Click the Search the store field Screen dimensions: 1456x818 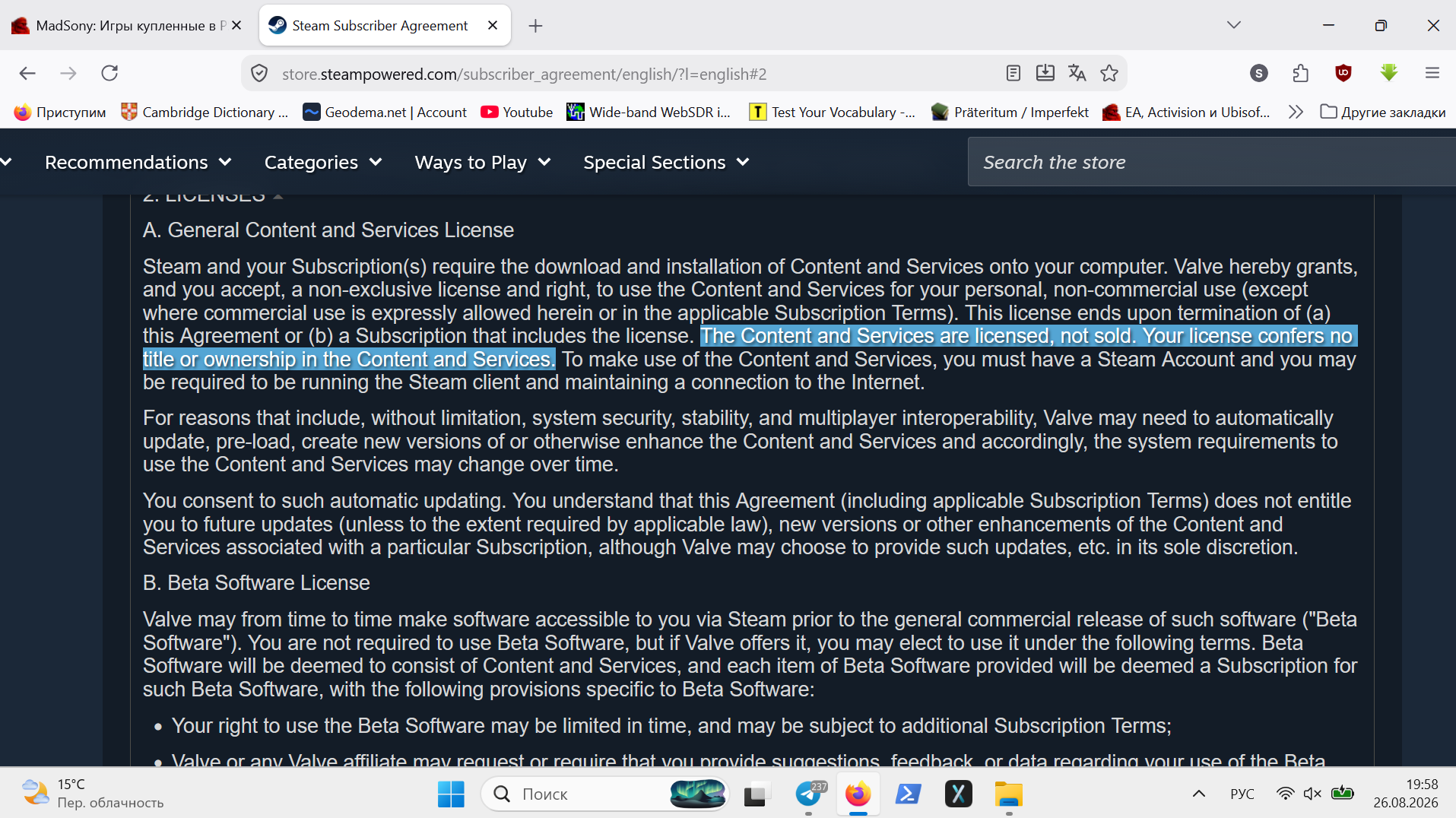[1212, 162]
